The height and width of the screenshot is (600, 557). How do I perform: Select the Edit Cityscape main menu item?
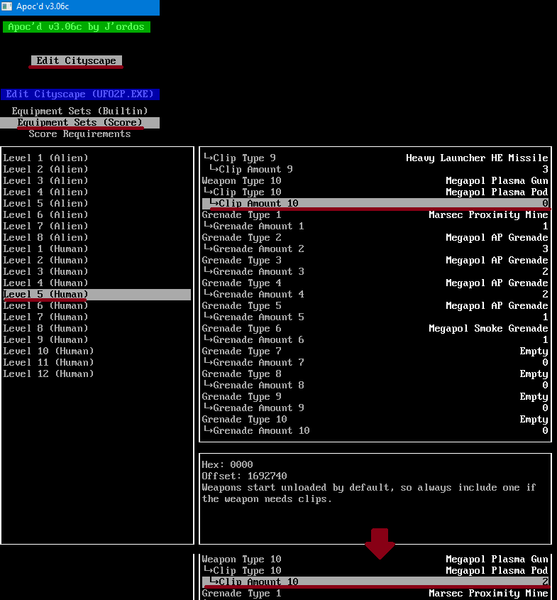77,60
